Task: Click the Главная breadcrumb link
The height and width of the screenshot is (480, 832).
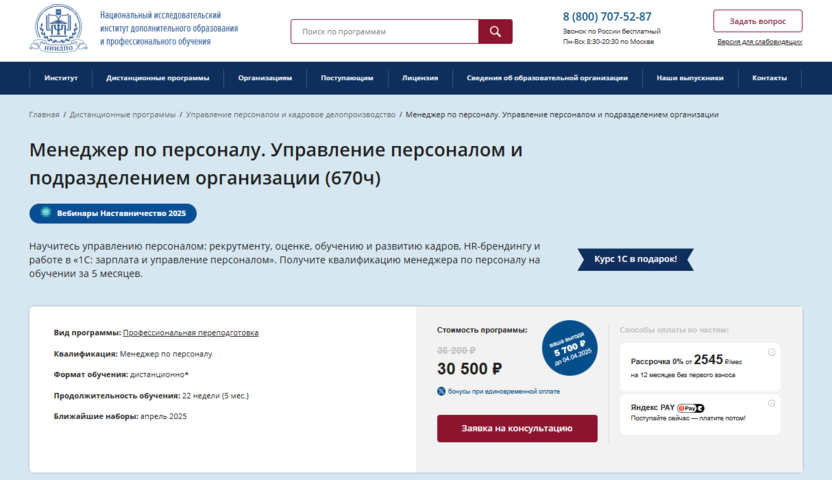Action: [44, 115]
